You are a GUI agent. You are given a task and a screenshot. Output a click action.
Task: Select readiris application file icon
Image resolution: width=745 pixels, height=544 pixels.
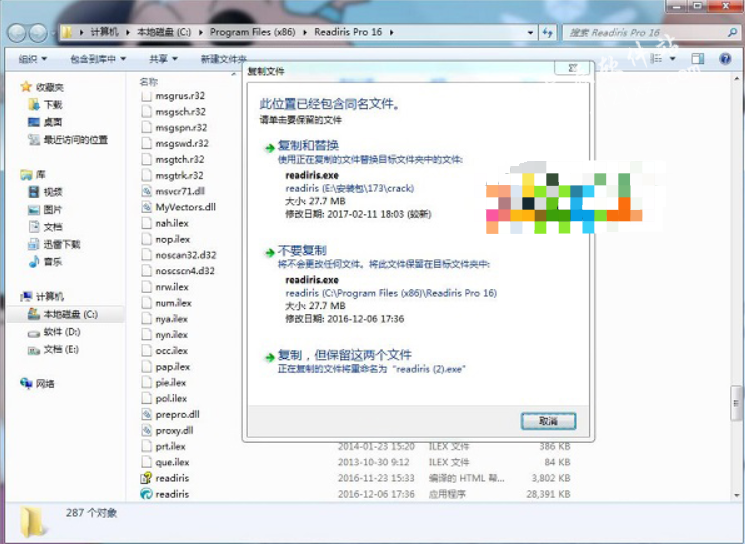(x=146, y=494)
